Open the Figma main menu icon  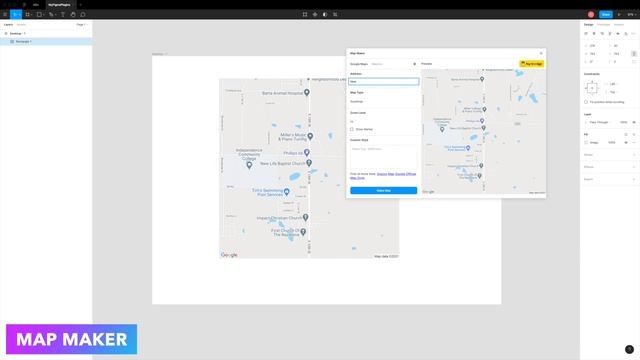pos(5,14)
